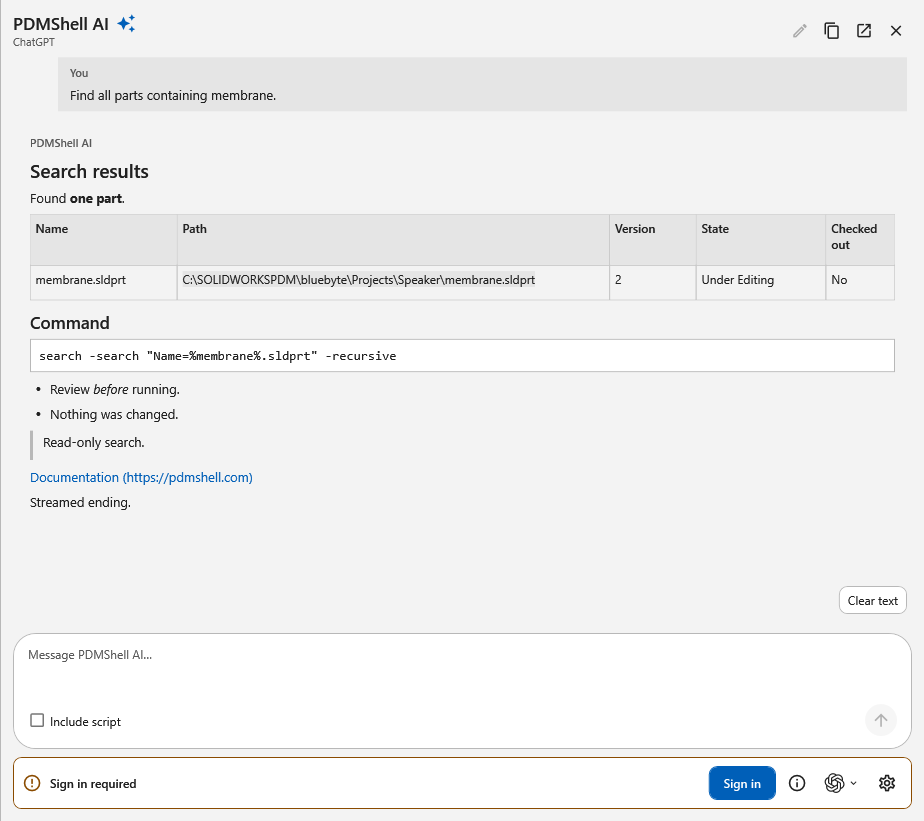Image resolution: width=924 pixels, height=821 pixels.
Task: Select the membrane.sldprt file path text
Action: (358, 280)
